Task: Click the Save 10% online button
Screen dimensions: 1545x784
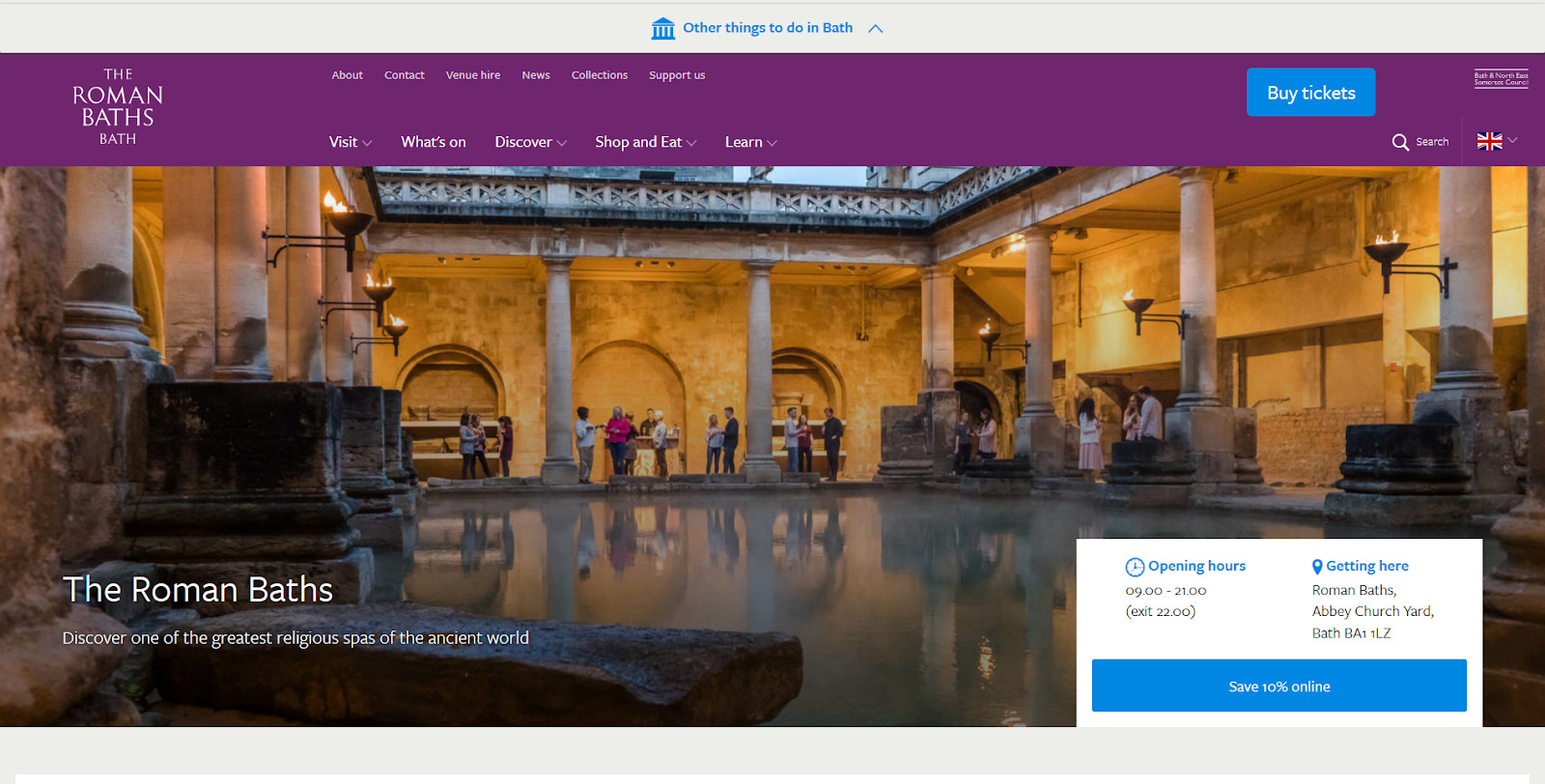Action: point(1279,686)
